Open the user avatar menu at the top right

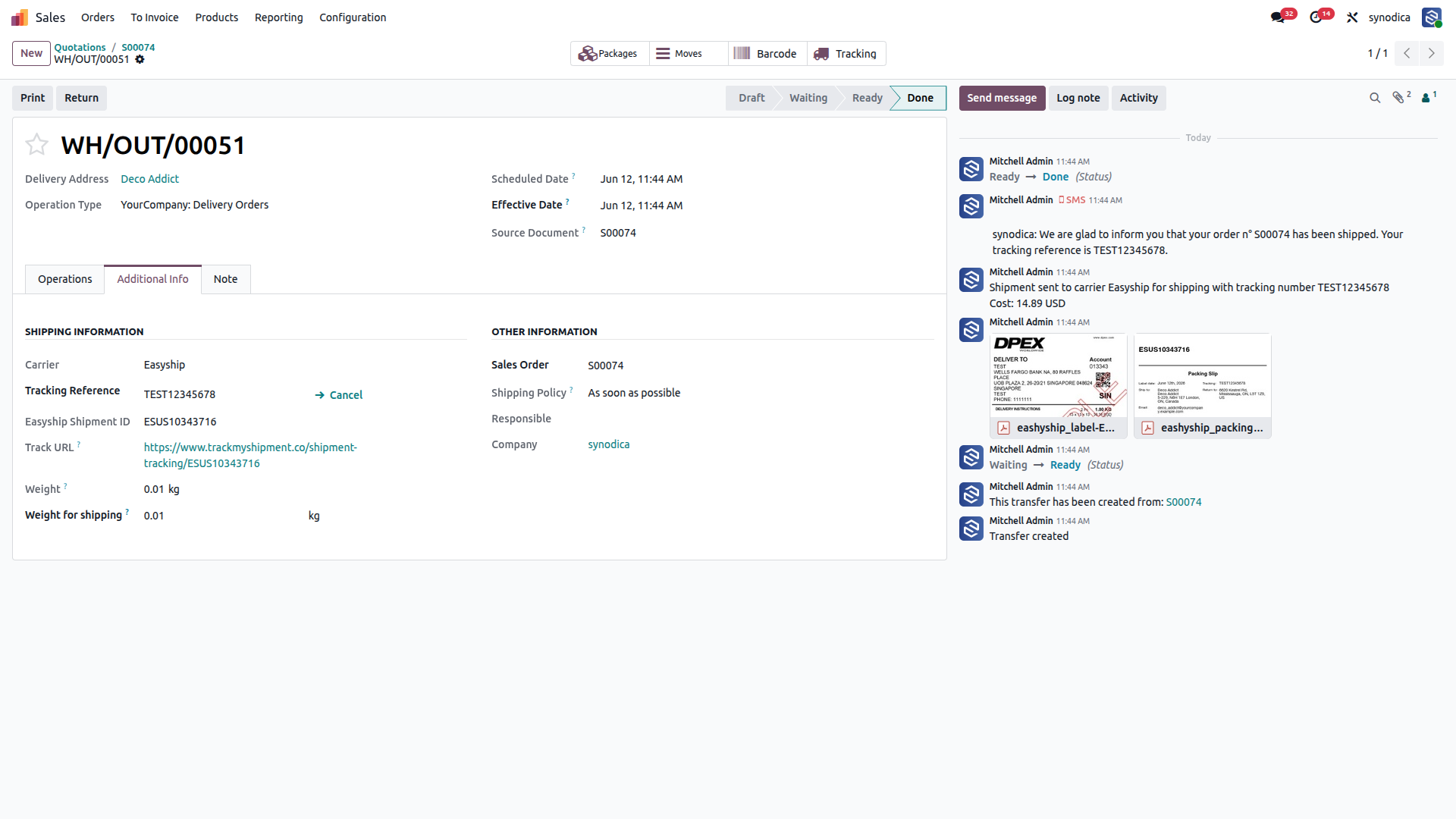pyautogui.click(x=1432, y=17)
